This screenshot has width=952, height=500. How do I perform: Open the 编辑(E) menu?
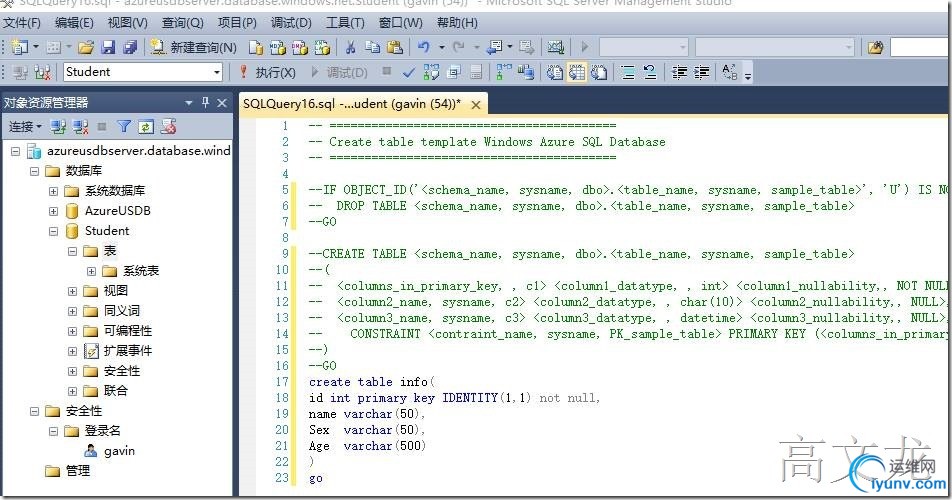[x=74, y=22]
